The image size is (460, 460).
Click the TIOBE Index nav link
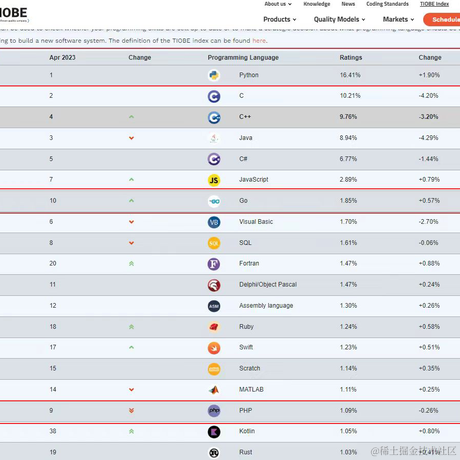434,4
